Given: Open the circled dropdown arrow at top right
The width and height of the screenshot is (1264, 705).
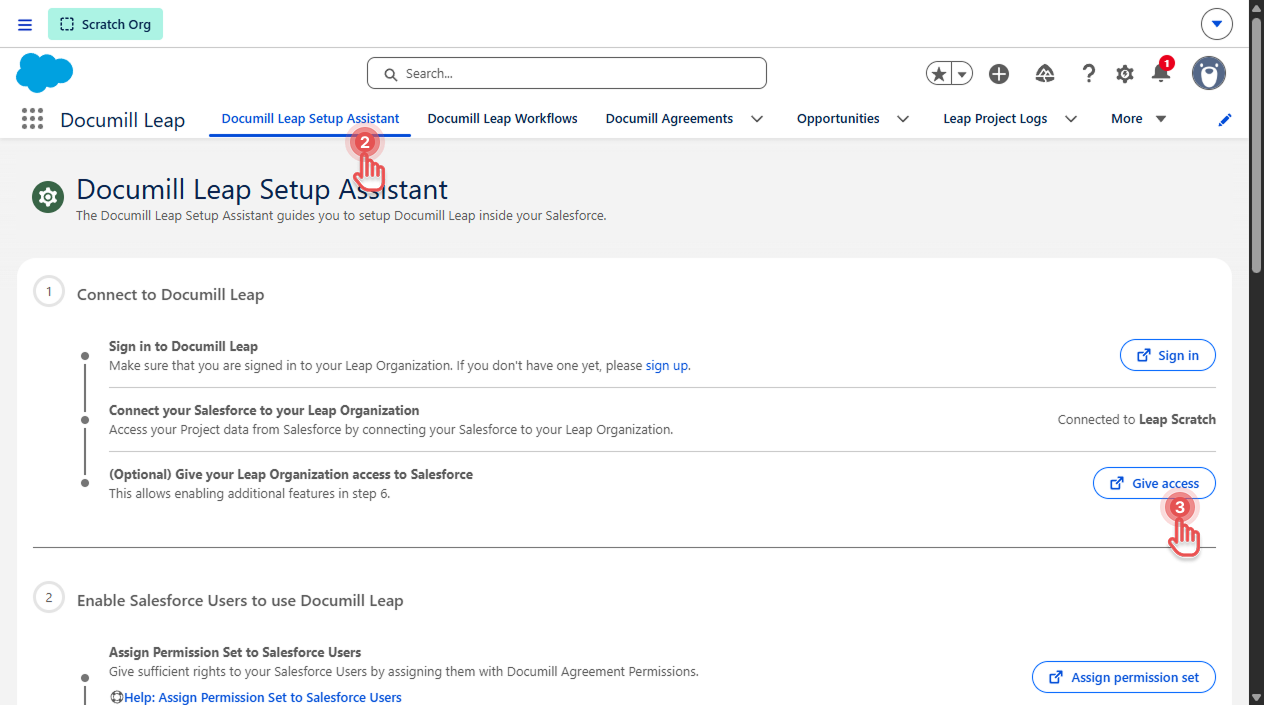Looking at the screenshot, I should tap(1216, 24).
